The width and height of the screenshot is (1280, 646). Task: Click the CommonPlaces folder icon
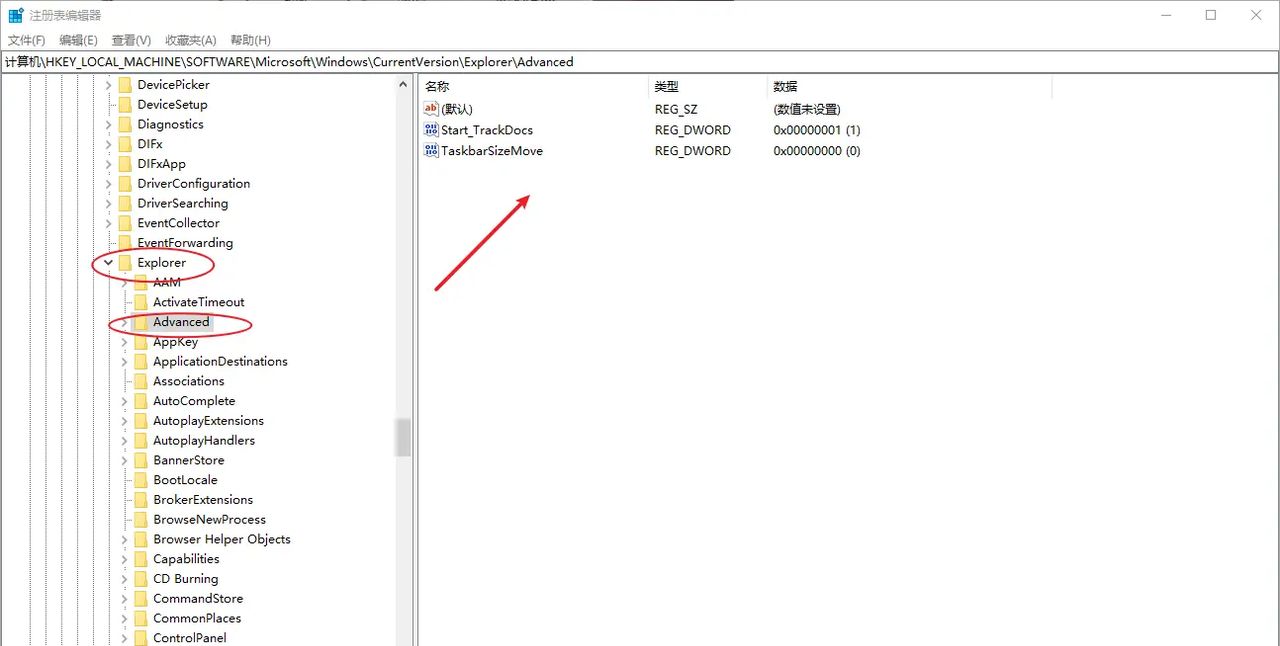pyautogui.click(x=141, y=619)
